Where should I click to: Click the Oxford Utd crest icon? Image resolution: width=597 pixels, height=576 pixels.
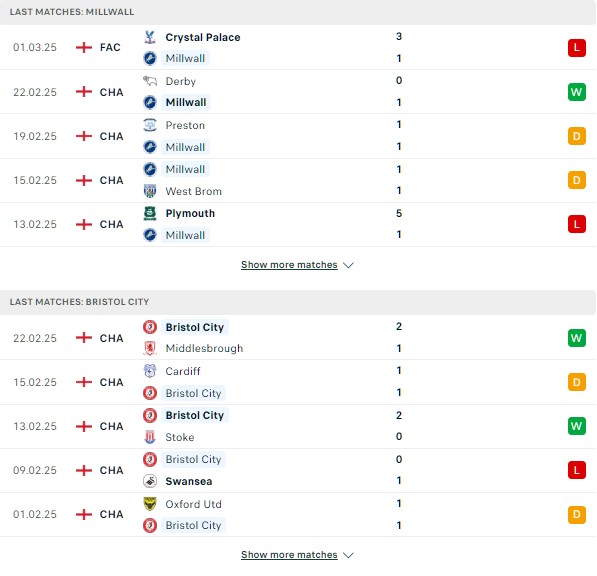(x=150, y=504)
